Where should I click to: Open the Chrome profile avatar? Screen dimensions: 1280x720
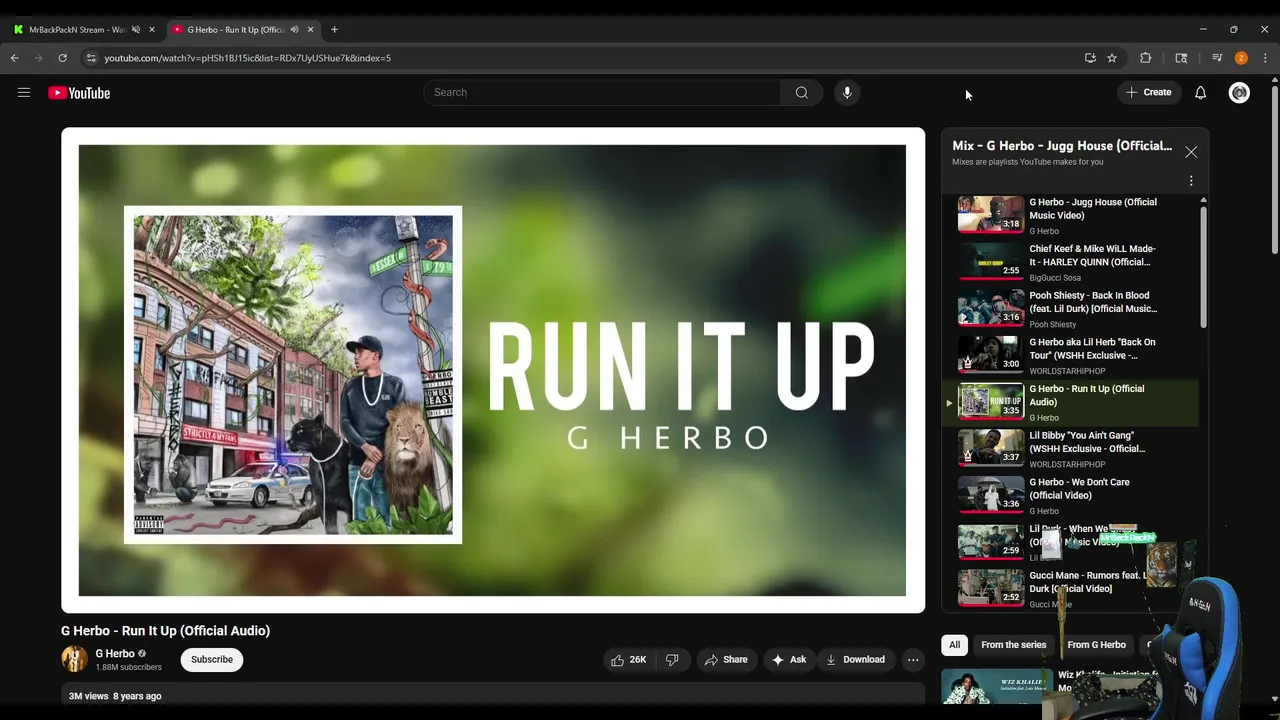point(1241,58)
